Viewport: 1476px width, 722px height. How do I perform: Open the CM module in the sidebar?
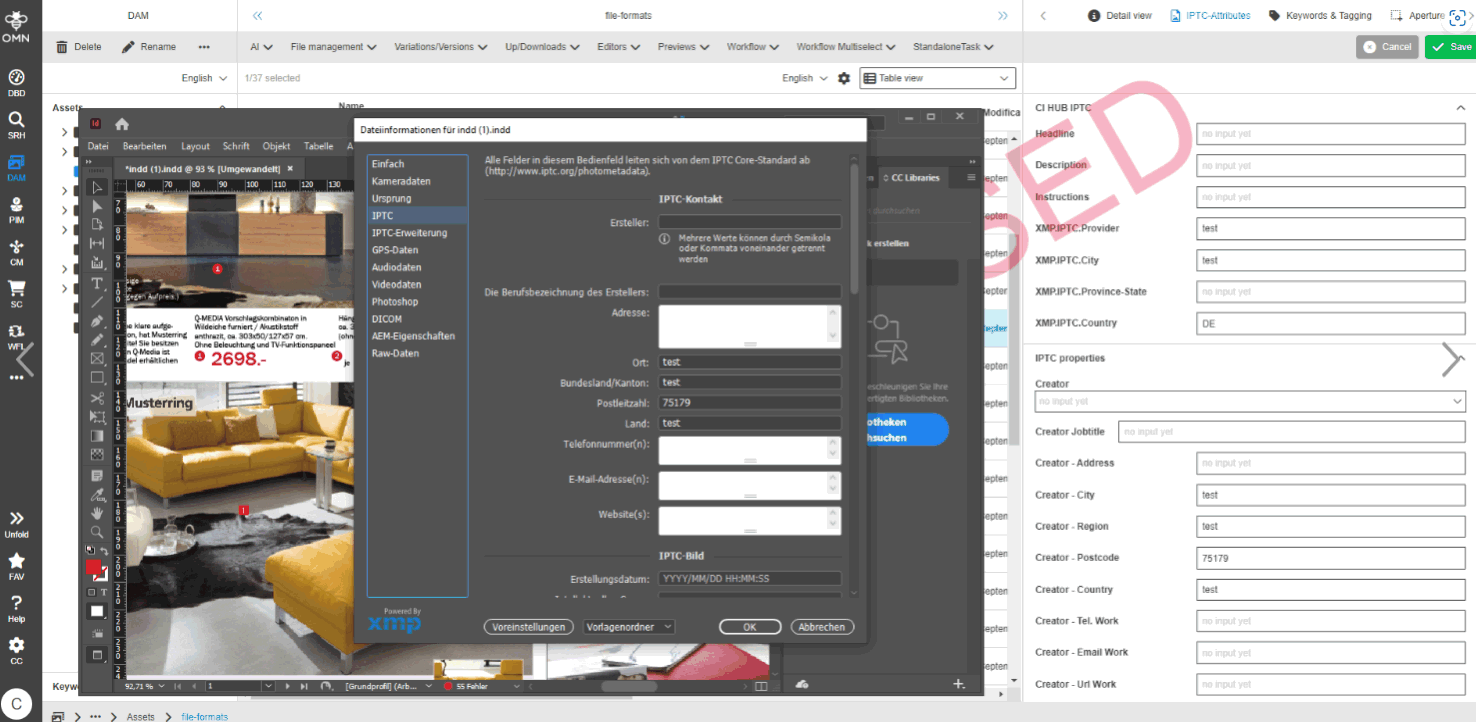[x=16, y=252]
